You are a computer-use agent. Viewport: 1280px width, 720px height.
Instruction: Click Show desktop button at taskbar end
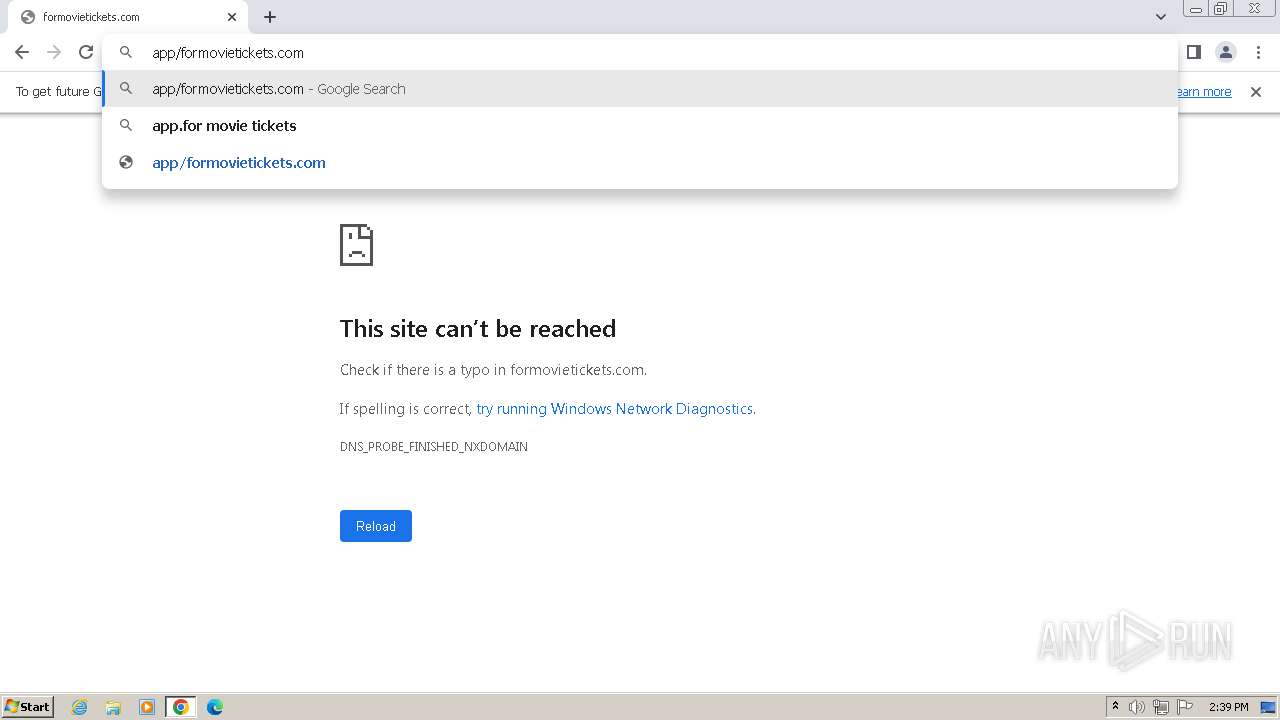pyautogui.click(x=1268, y=707)
